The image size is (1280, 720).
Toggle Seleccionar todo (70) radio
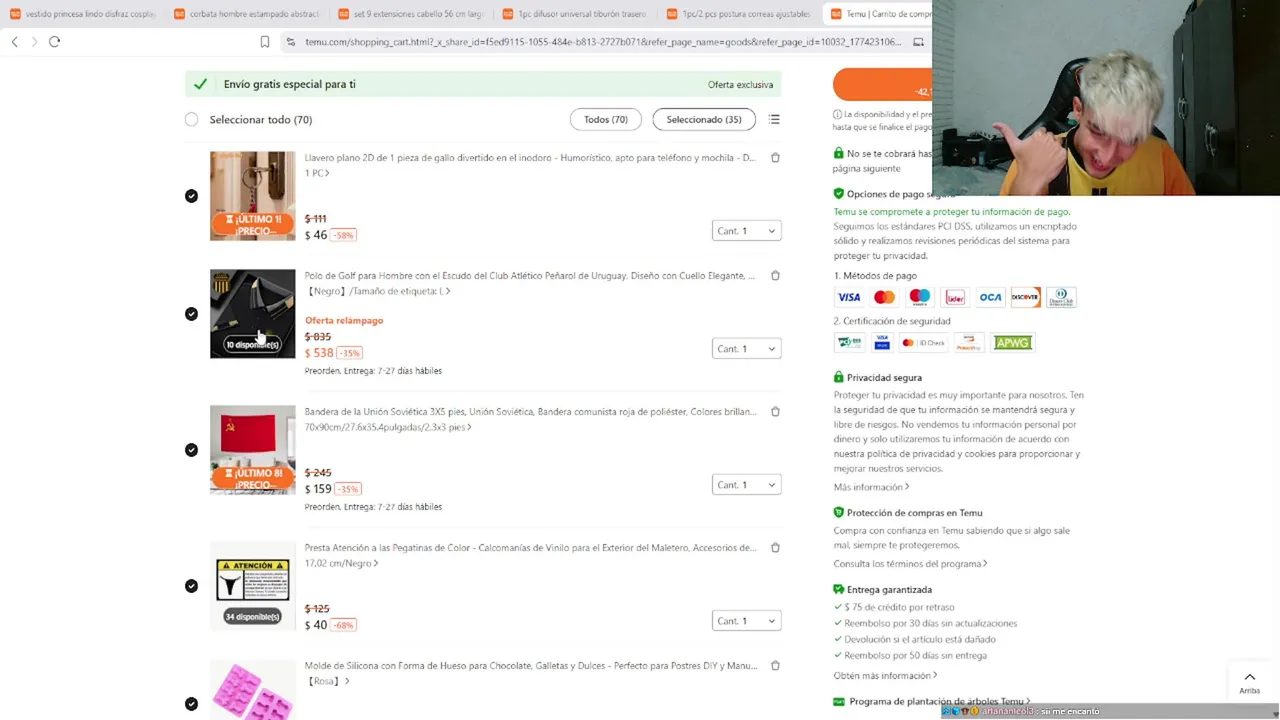coord(191,120)
